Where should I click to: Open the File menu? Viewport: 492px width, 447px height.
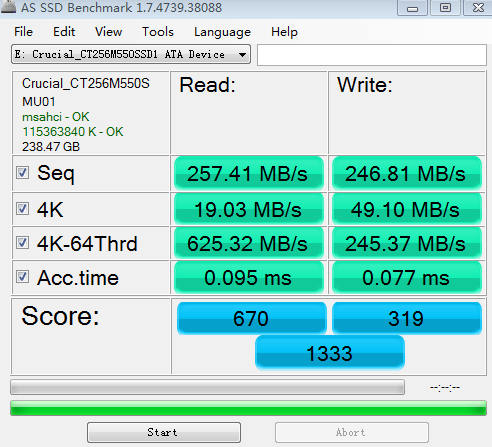click(23, 32)
